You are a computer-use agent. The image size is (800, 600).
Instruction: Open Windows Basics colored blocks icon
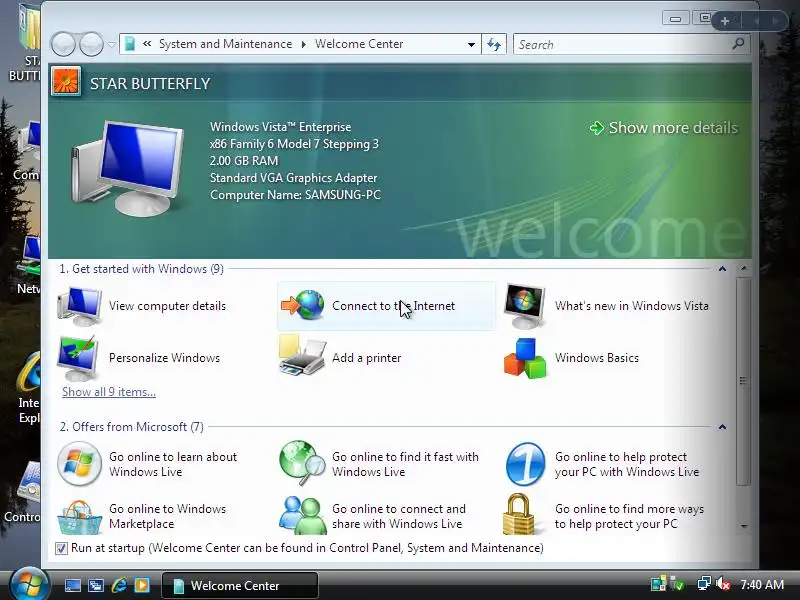pyautogui.click(x=525, y=358)
